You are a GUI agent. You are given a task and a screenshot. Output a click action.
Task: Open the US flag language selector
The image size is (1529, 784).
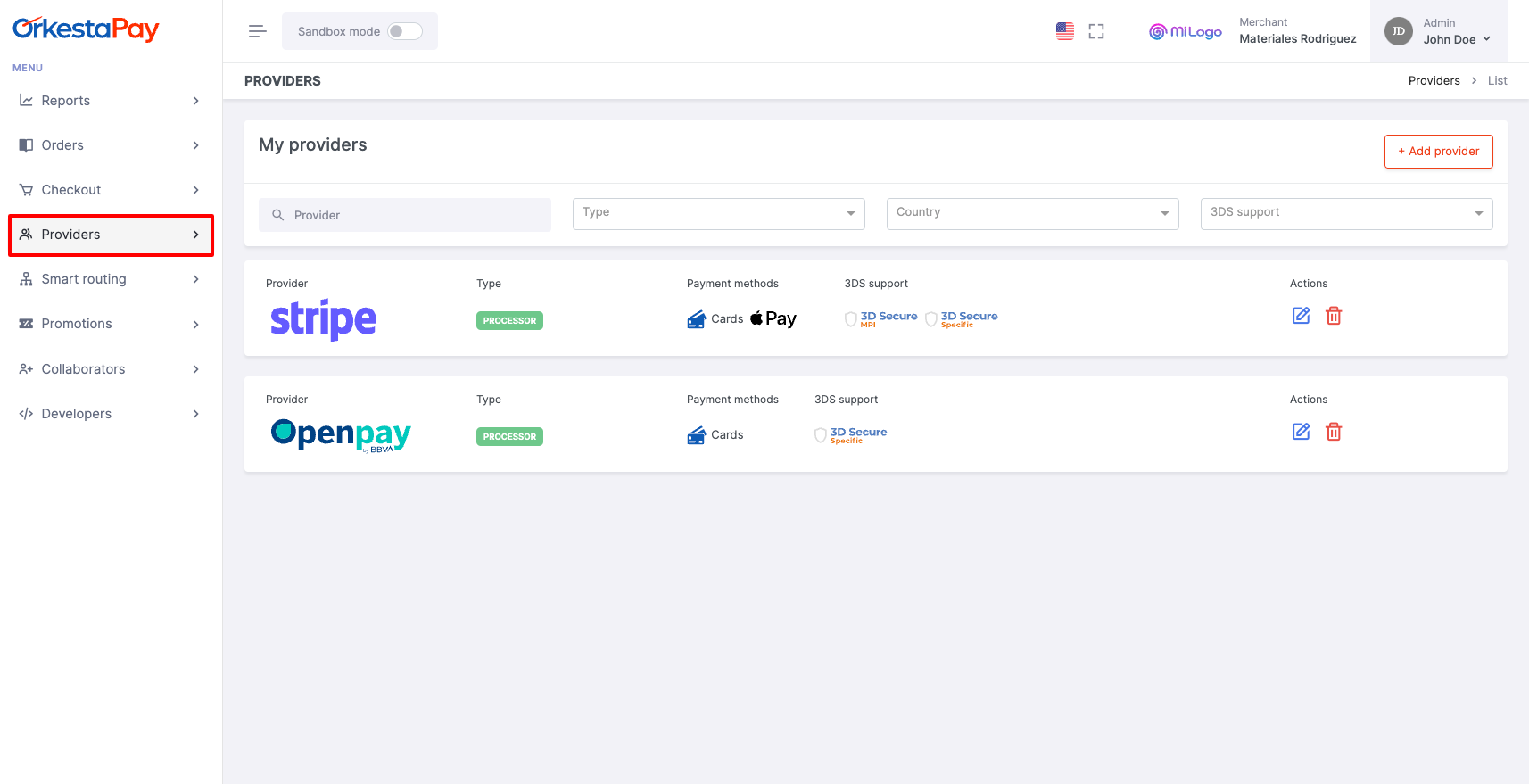click(x=1065, y=31)
